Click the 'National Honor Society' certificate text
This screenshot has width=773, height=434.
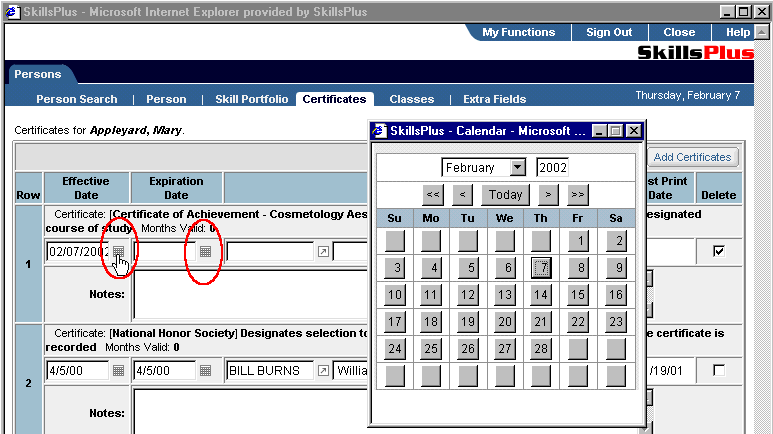173,333
